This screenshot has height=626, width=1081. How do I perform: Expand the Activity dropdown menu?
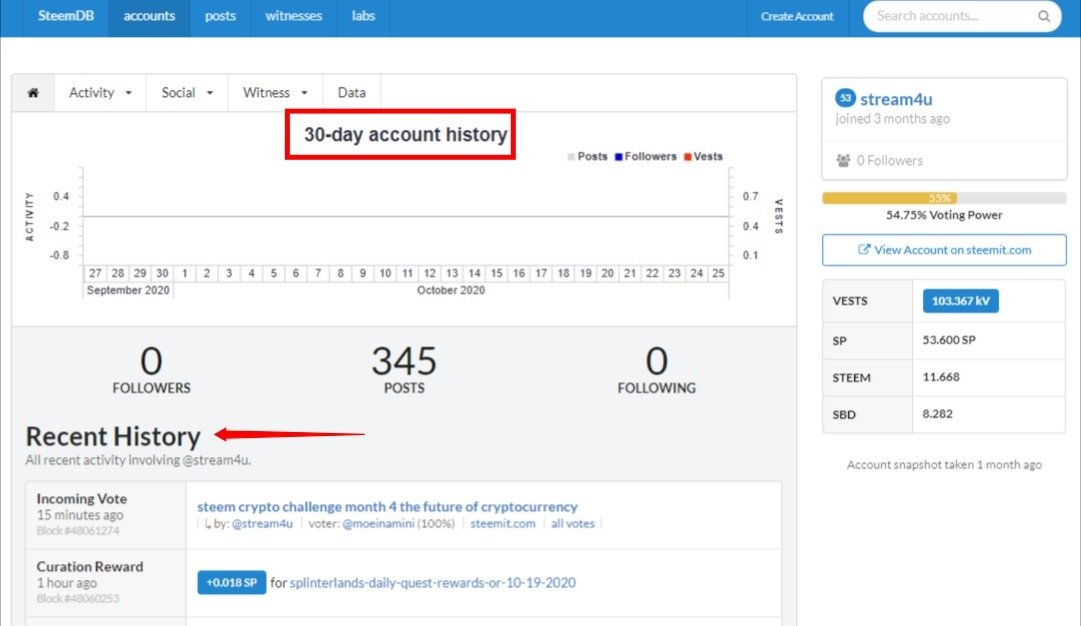(x=100, y=92)
